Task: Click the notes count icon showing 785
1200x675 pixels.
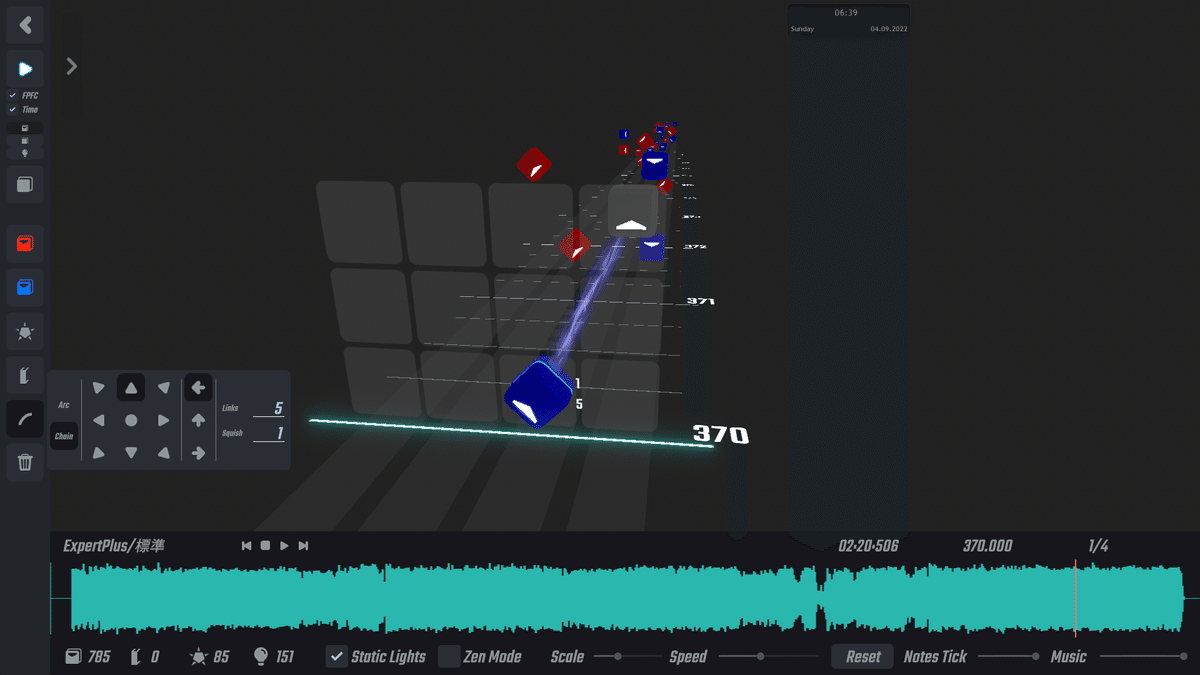Action: point(72,657)
